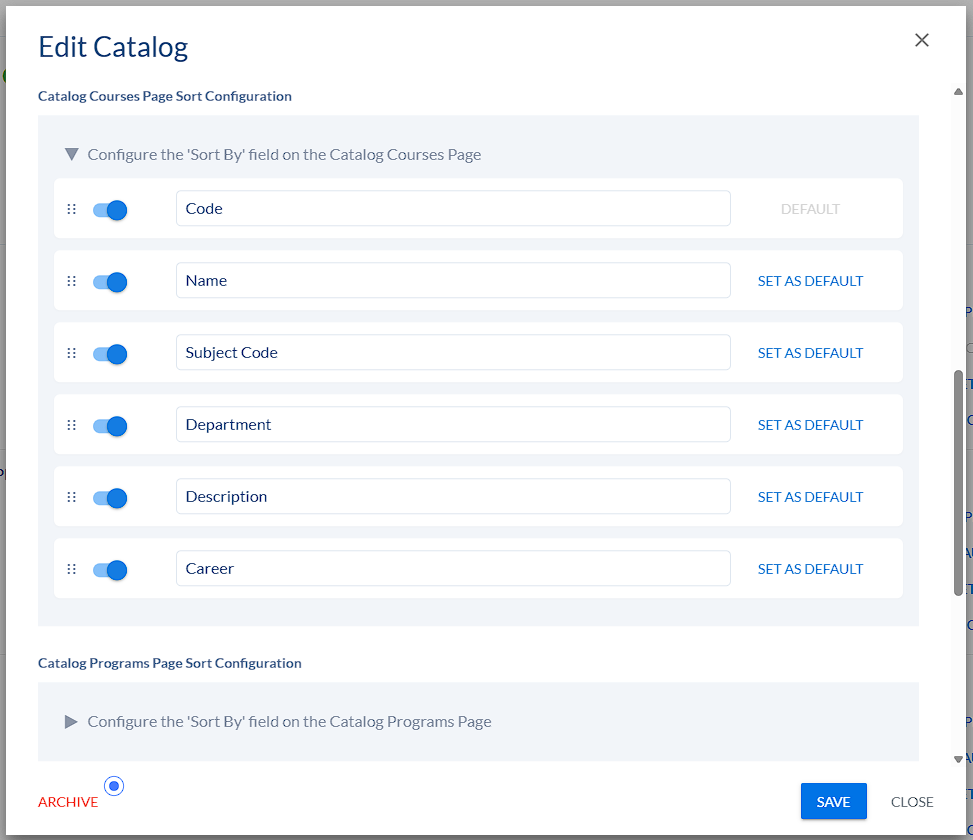Click the dialog scrollbar up arrow

(958, 92)
